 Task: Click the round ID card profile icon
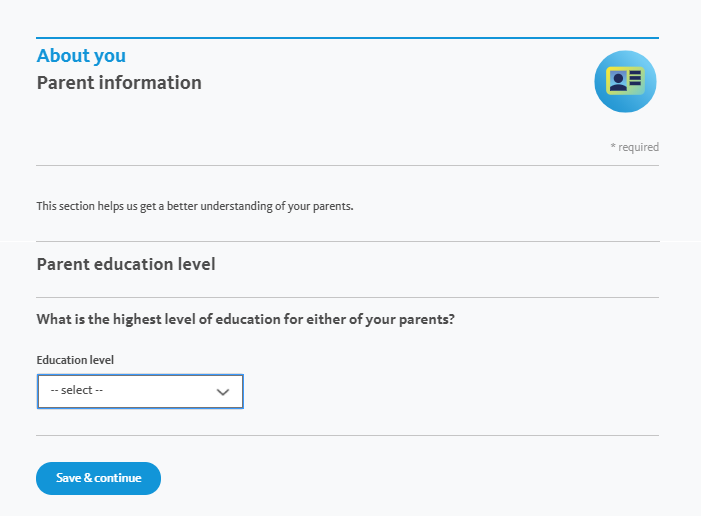pyautogui.click(x=625, y=81)
